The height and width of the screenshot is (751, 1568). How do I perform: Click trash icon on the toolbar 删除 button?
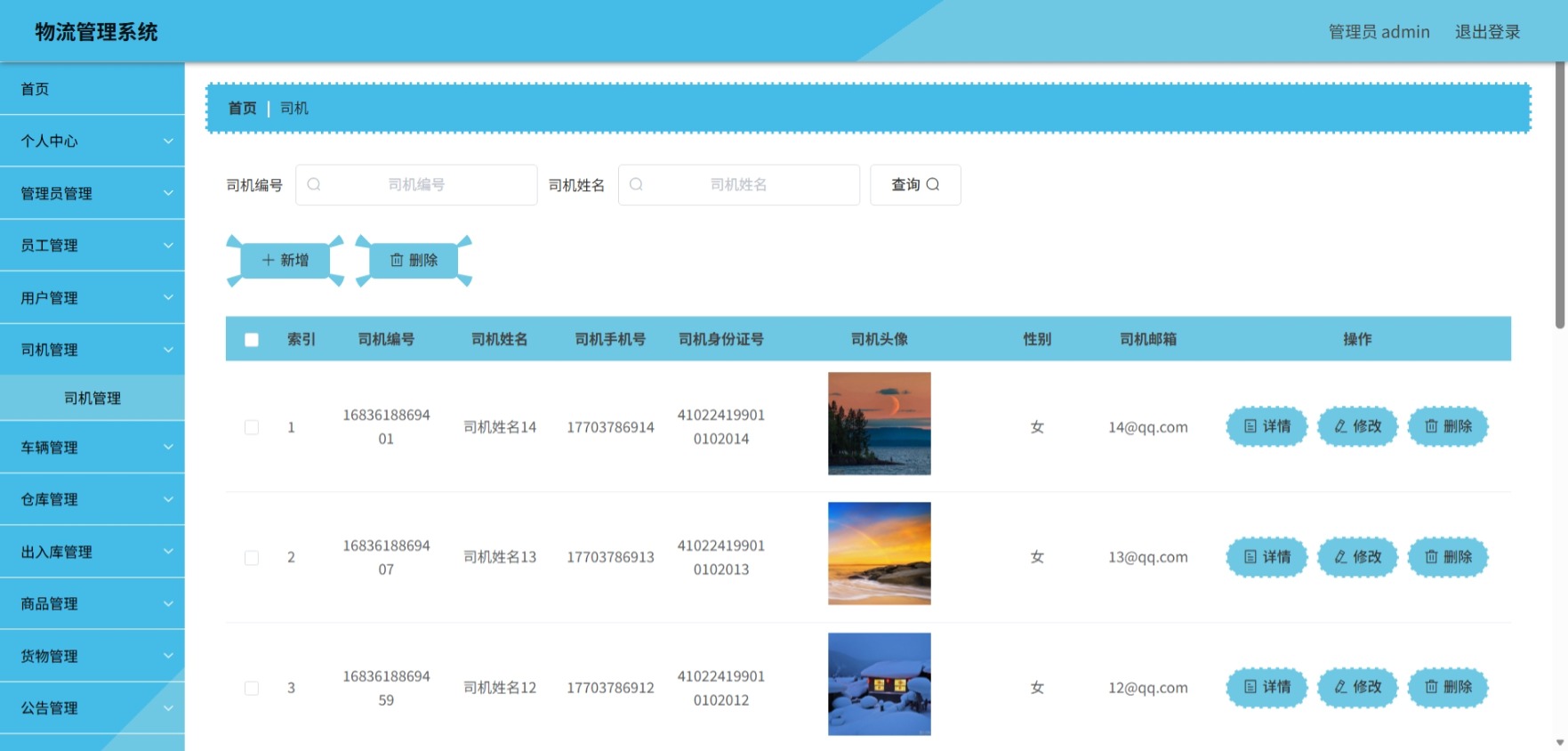click(397, 260)
